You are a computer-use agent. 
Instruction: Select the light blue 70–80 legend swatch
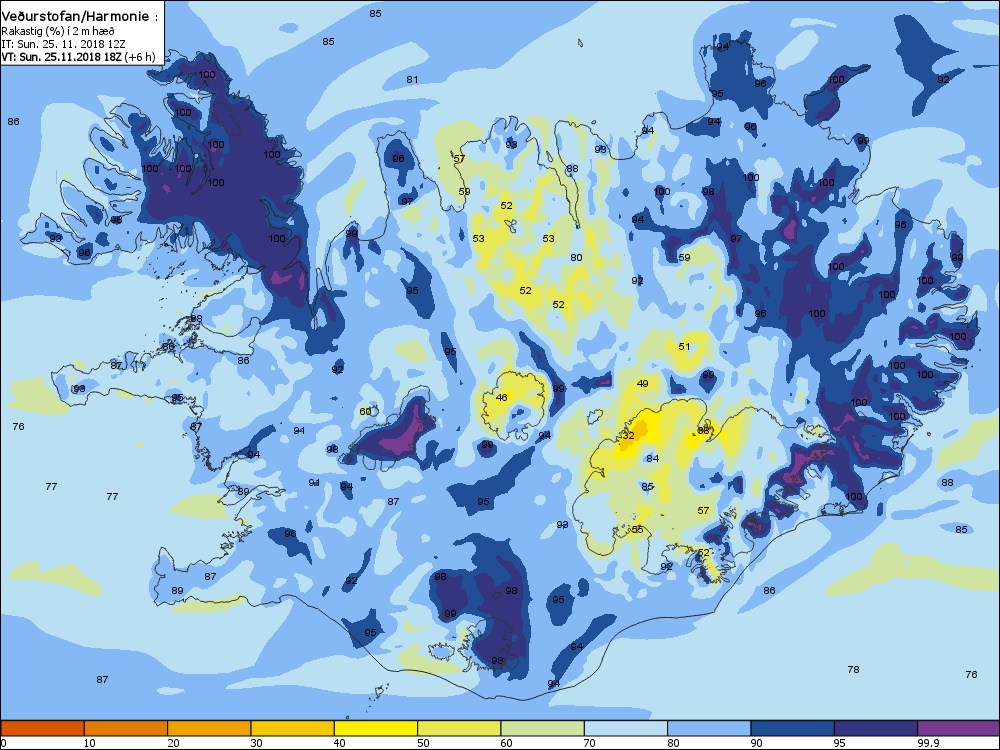(626, 728)
